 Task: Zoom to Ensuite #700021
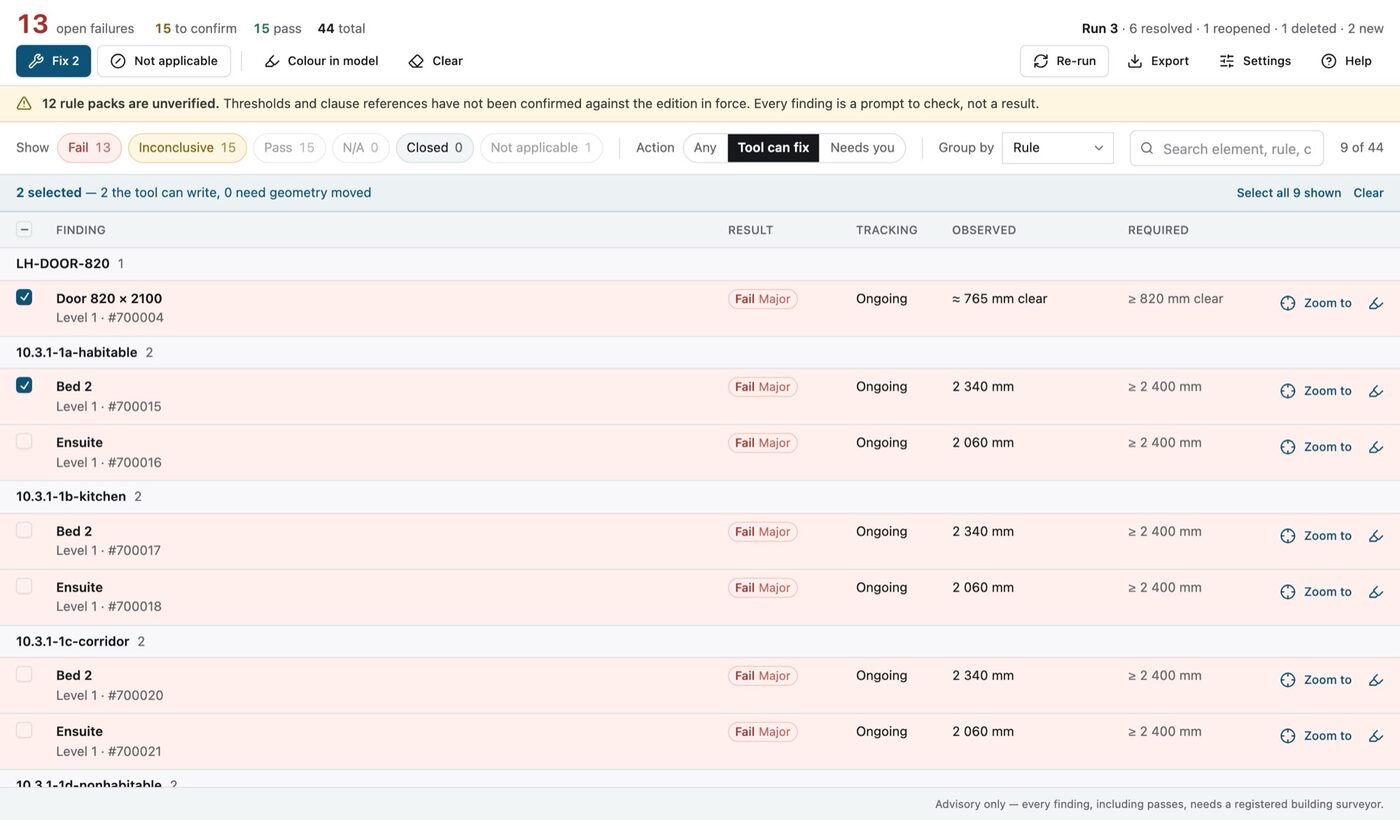pos(1316,736)
